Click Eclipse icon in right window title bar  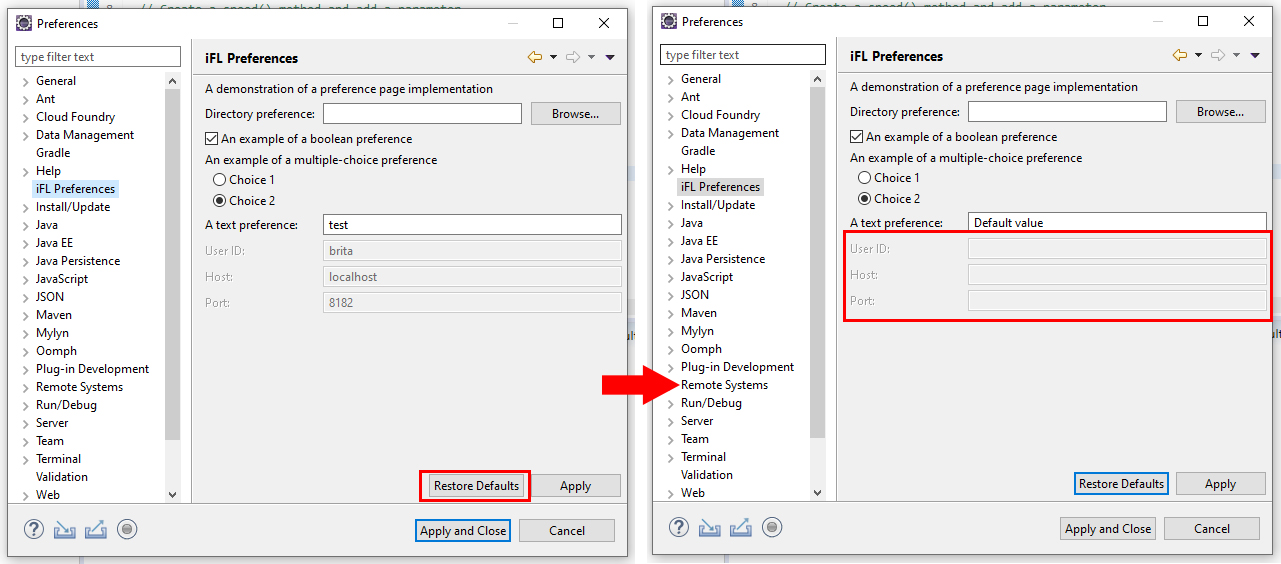[669, 21]
